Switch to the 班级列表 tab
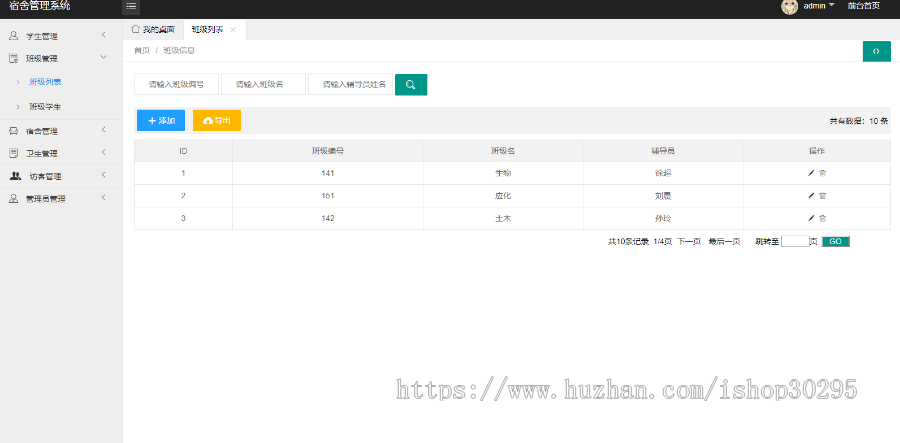The image size is (900, 443). (207, 29)
